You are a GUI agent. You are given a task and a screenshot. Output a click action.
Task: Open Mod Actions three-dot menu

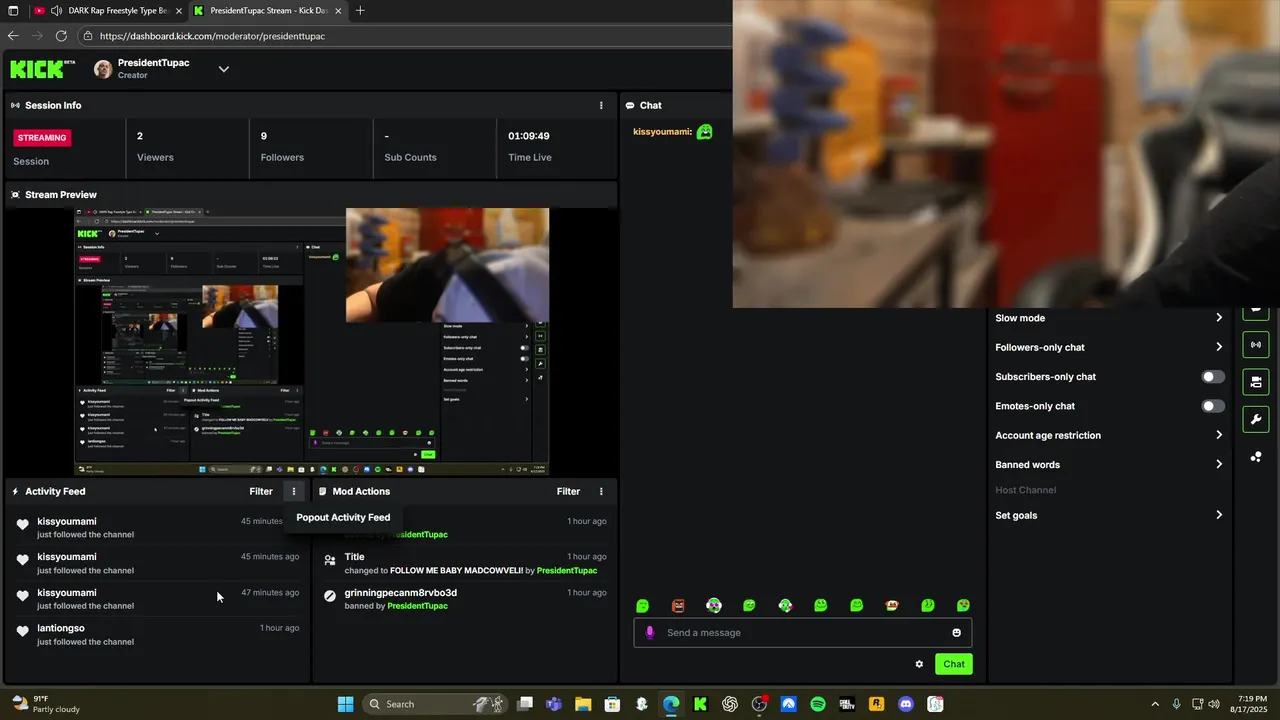pos(601,491)
